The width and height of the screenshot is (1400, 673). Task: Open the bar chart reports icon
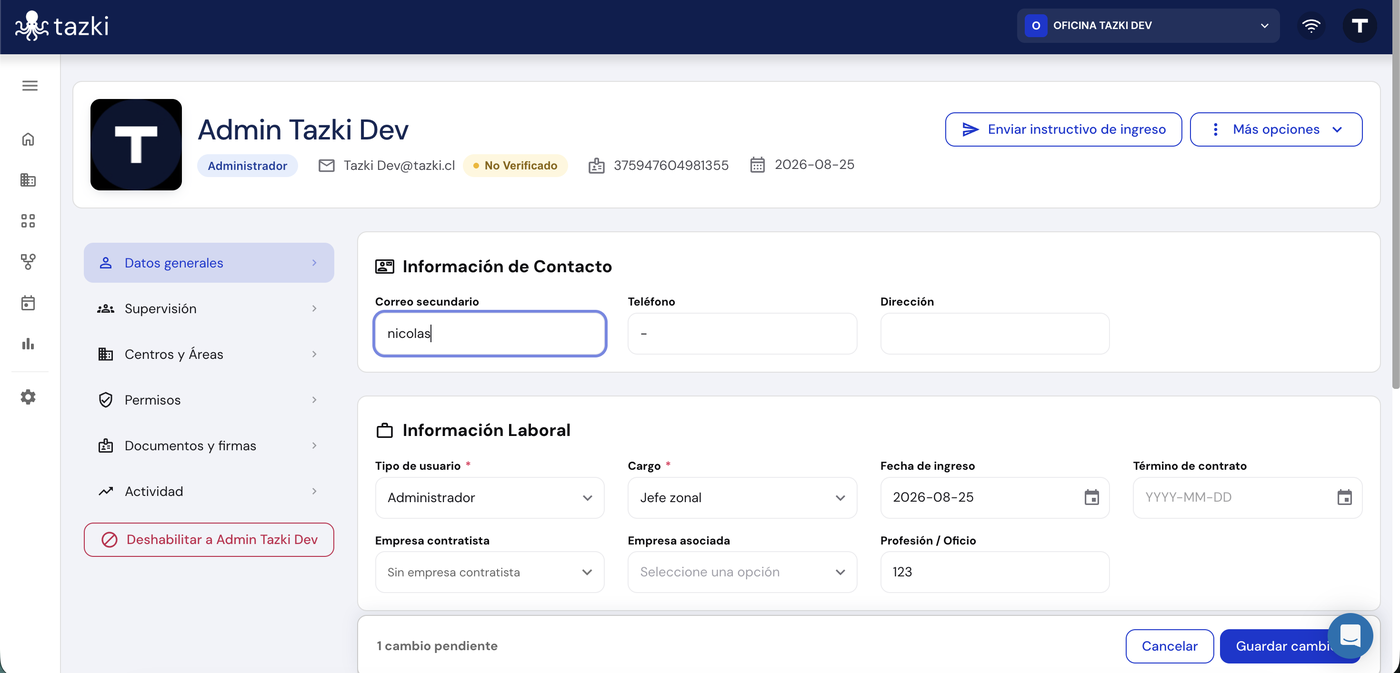[28, 344]
